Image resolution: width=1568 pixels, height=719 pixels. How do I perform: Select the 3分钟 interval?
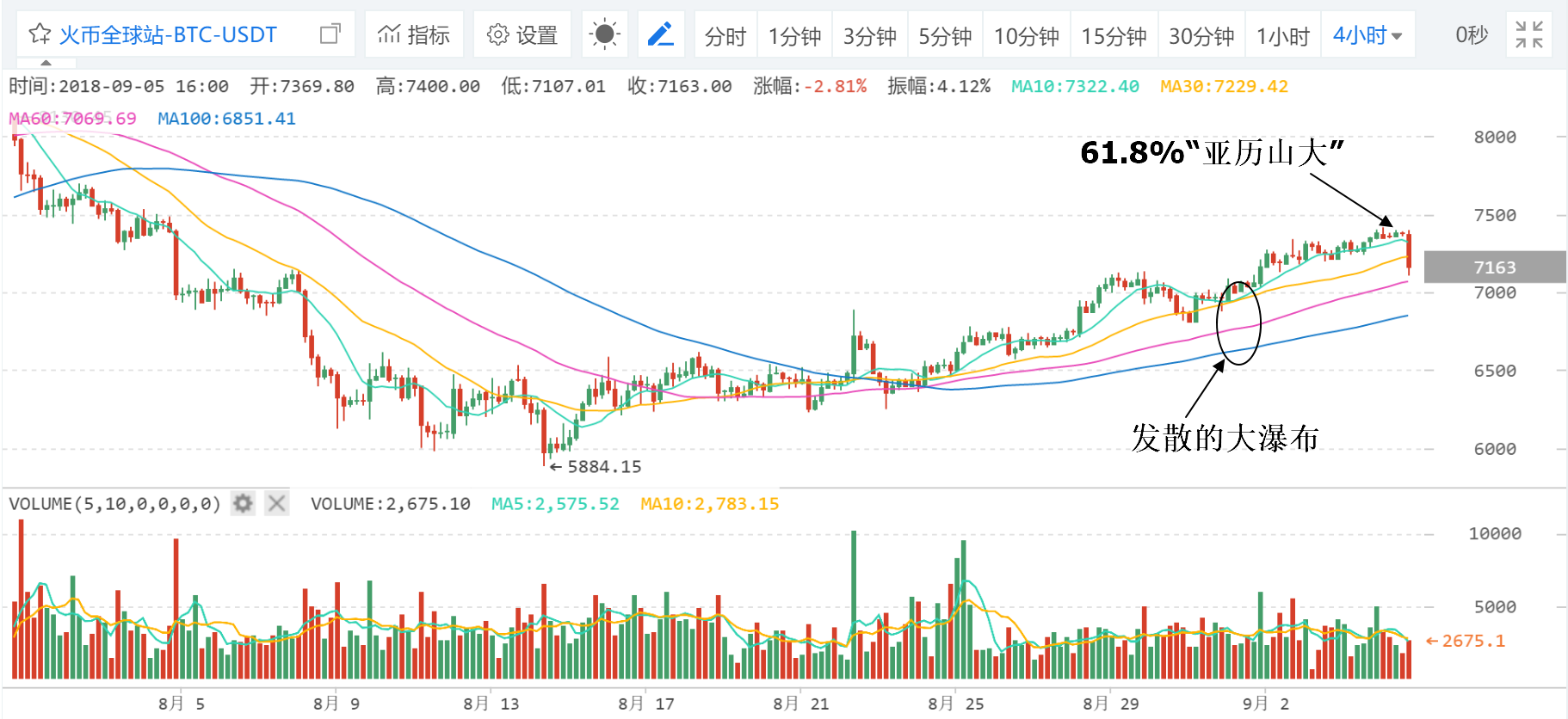pos(869,35)
